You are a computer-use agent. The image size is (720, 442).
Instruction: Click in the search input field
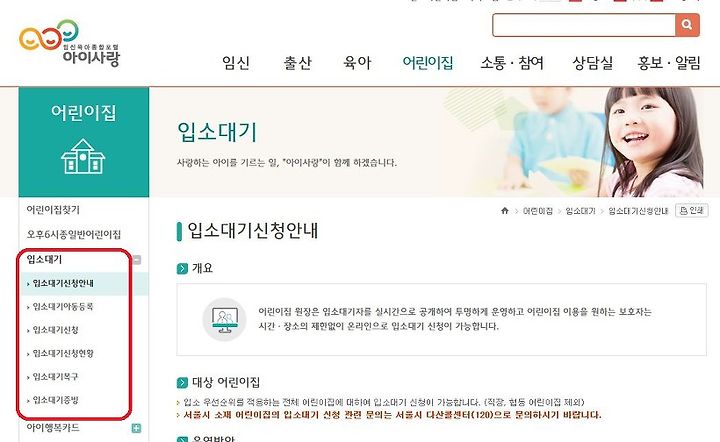tap(584, 25)
